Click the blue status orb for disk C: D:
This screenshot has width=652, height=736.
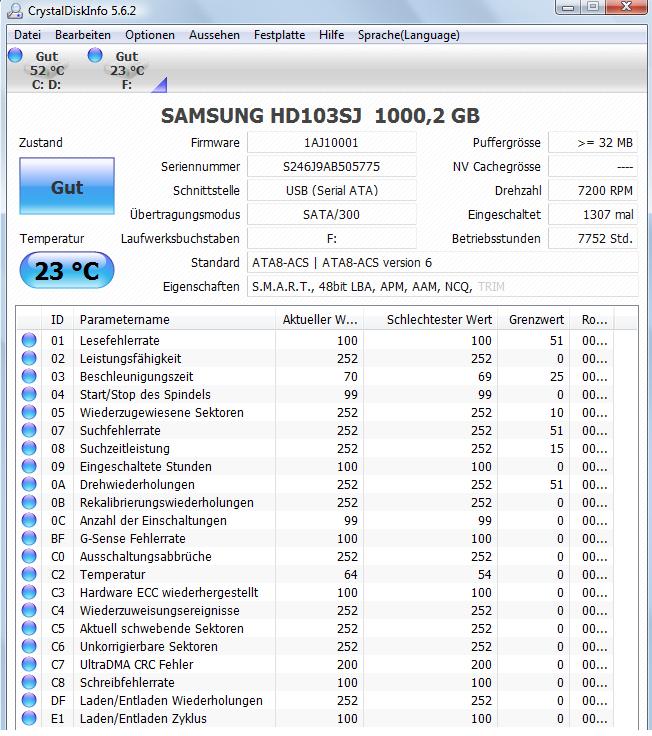(x=15, y=55)
